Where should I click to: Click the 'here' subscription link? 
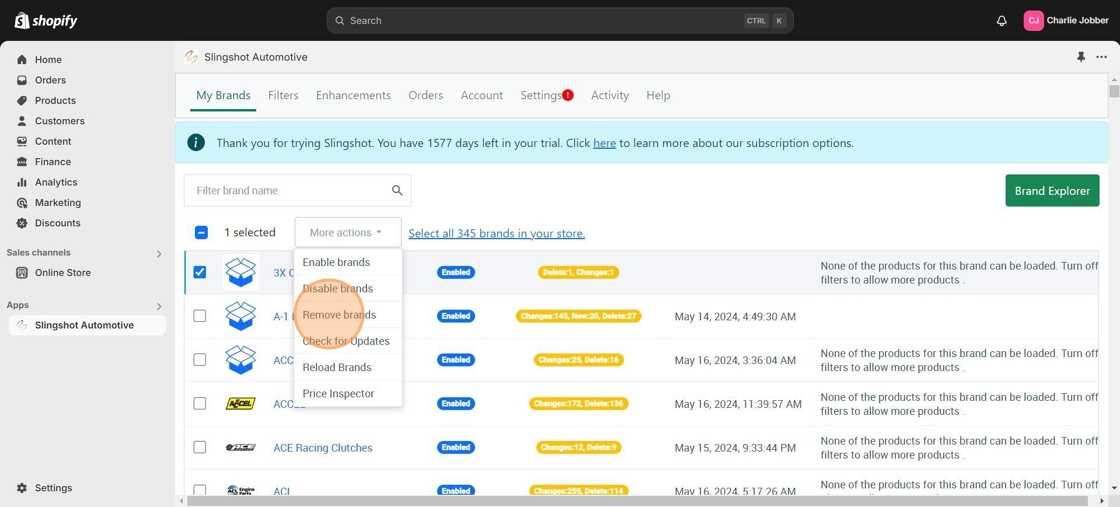604,143
